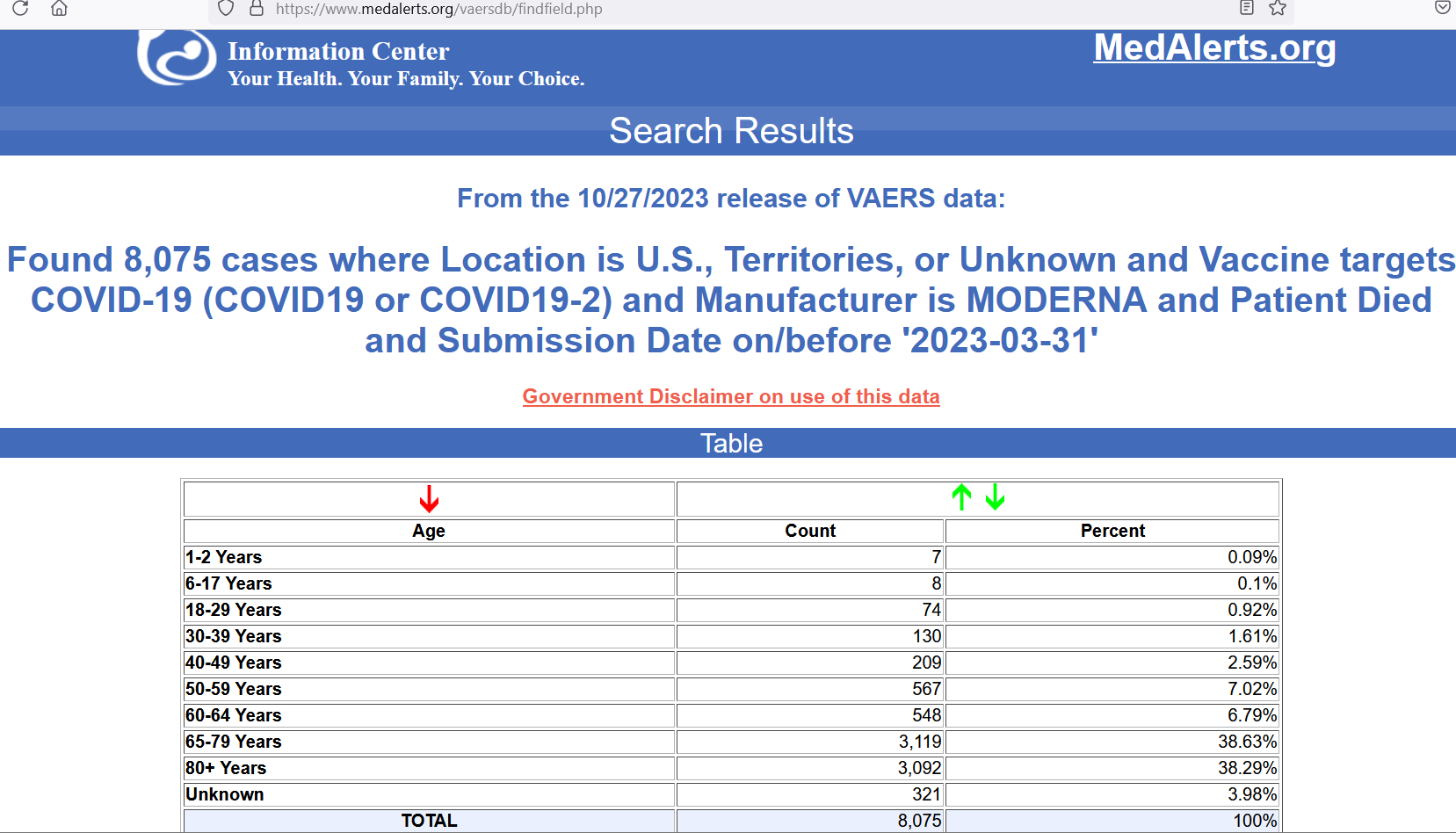
Task: Click the 1.61% percent cell
Action: point(1112,636)
